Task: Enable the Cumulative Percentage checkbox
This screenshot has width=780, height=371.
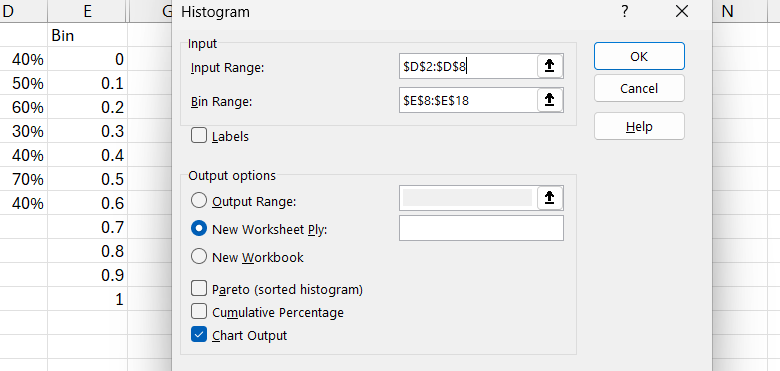Action: pos(199,312)
